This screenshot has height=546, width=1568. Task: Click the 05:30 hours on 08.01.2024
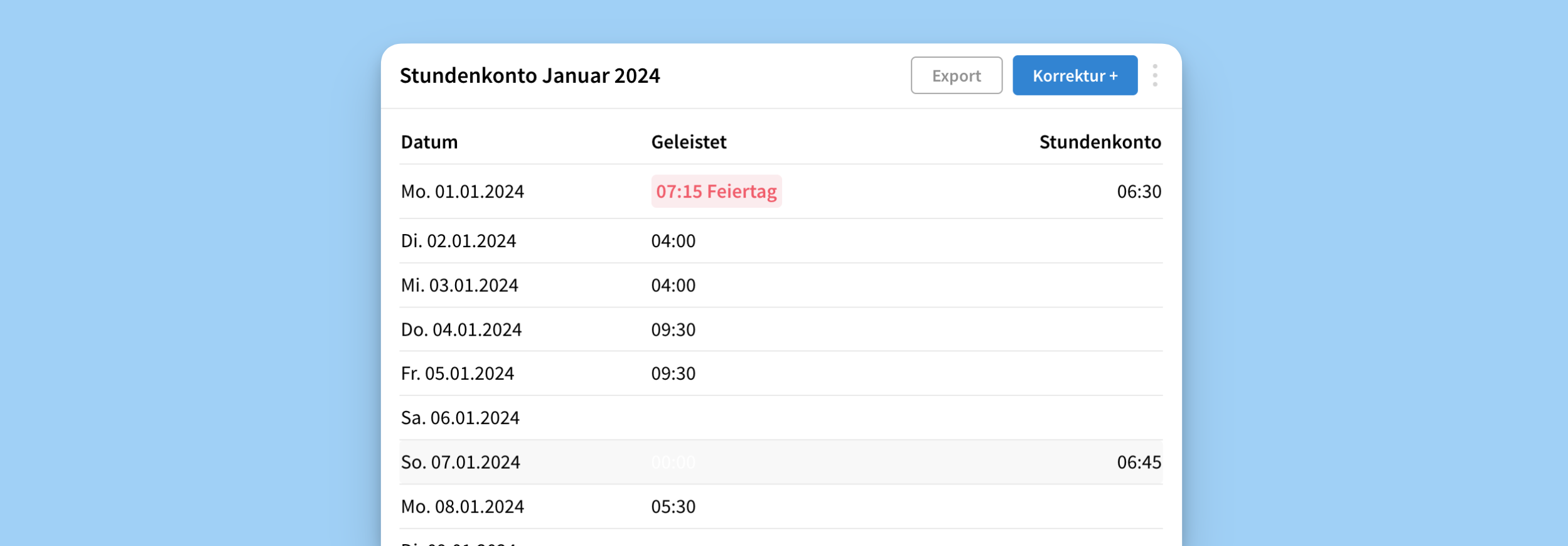click(x=673, y=506)
